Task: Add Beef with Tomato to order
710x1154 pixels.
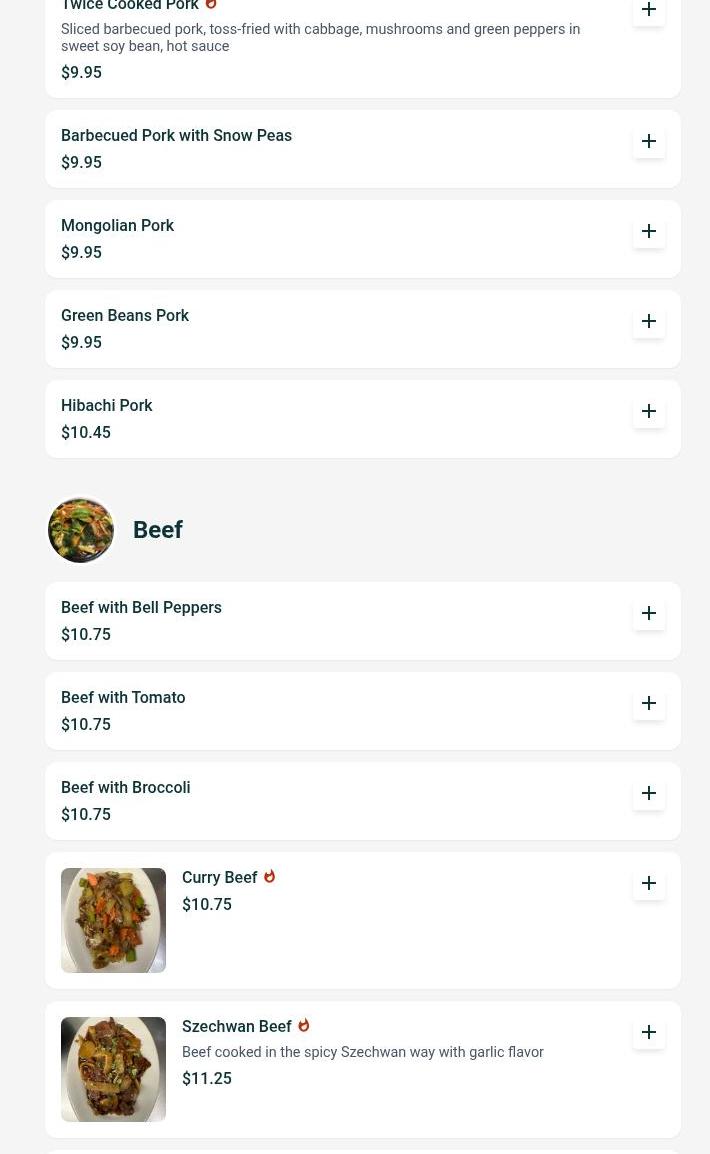Action: [x=648, y=703]
